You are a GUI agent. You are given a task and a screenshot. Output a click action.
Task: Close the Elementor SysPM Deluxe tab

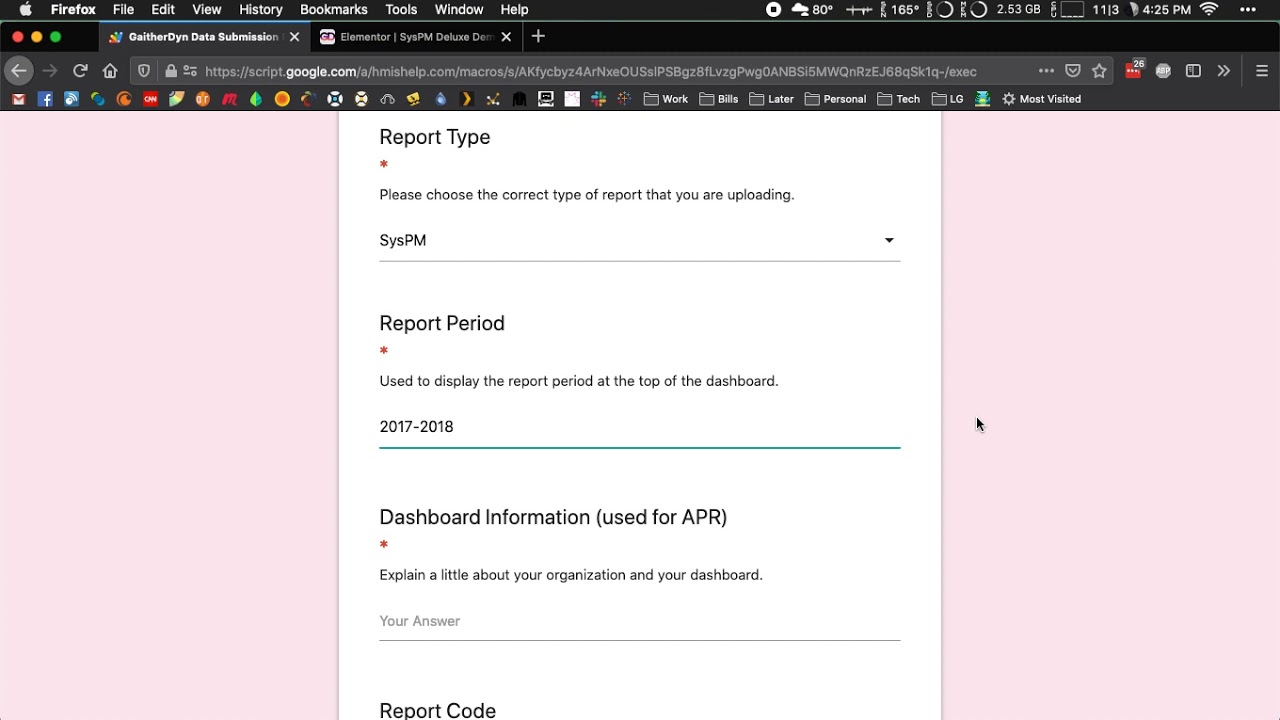pyautogui.click(x=506, y=37)
